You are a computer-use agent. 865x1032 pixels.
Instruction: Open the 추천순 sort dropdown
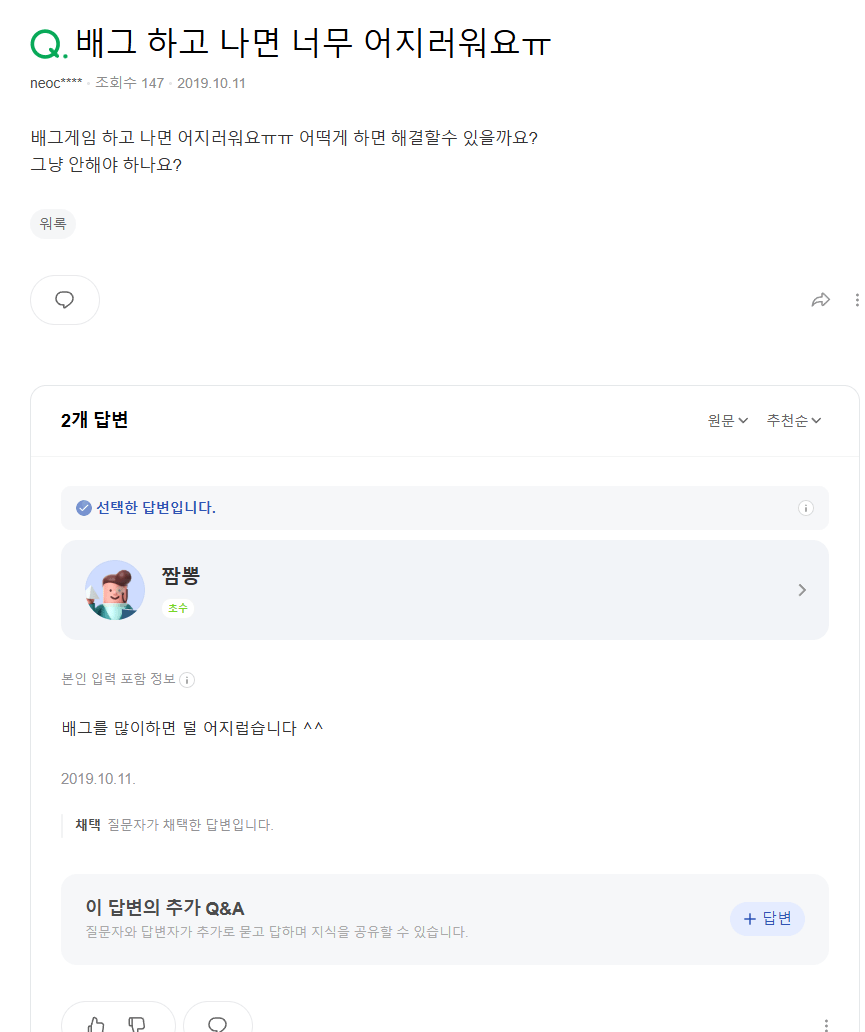794,421
